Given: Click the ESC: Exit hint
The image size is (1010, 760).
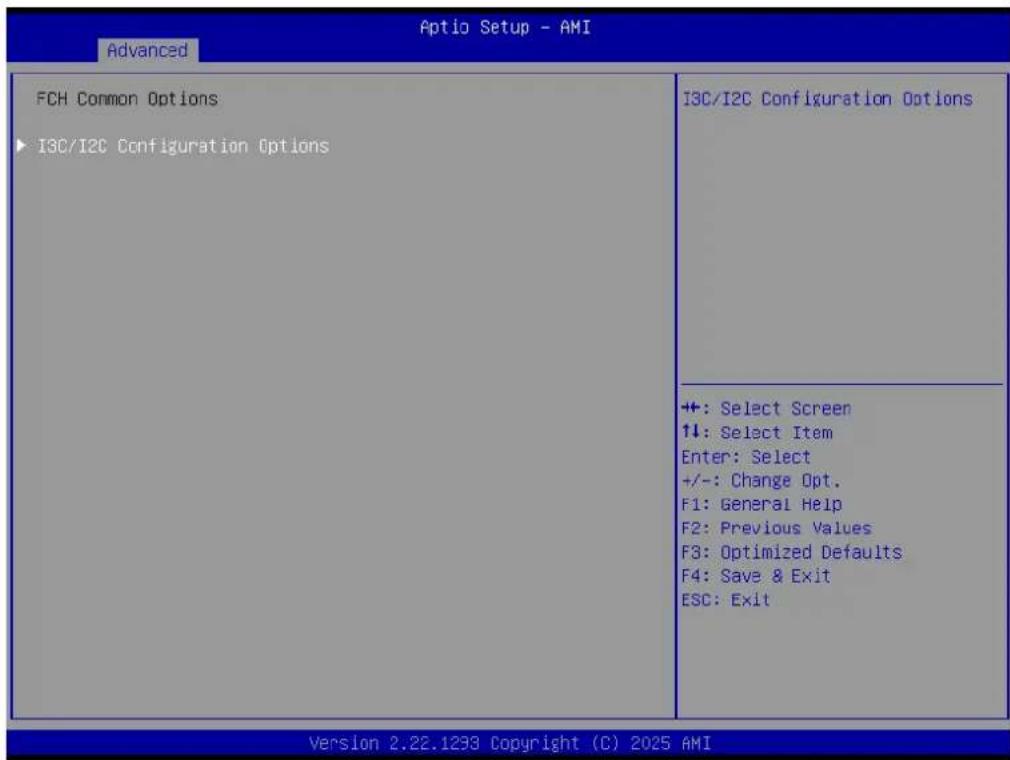Looking at the screenshot, I should click(726, 600).
